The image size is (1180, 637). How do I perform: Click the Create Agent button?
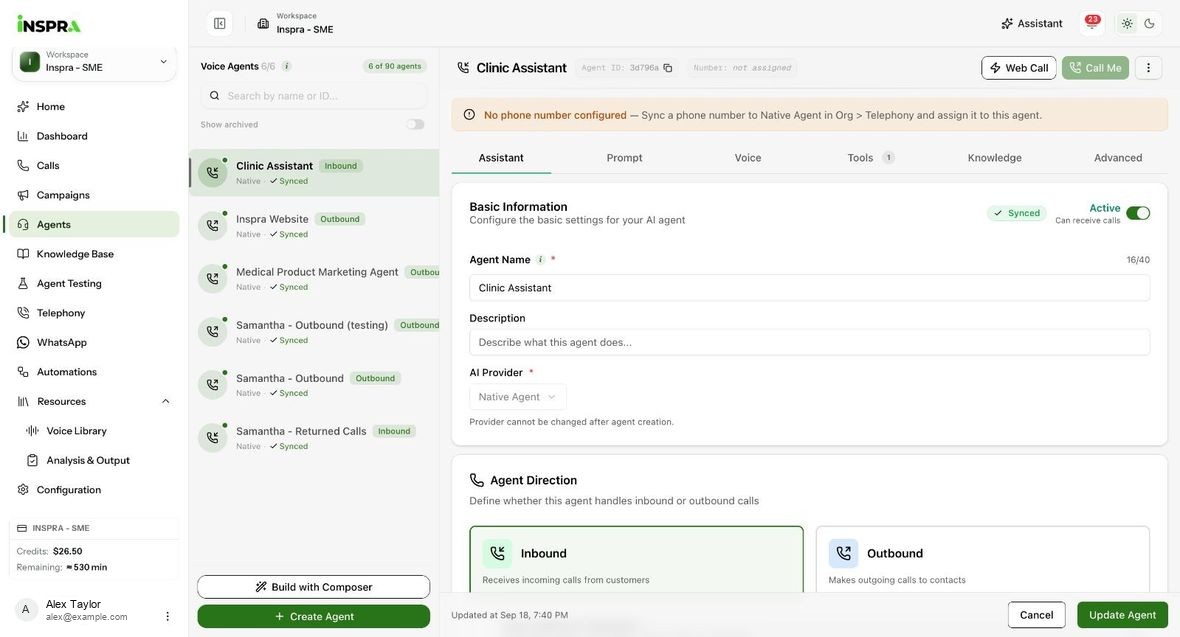[314, 617]
